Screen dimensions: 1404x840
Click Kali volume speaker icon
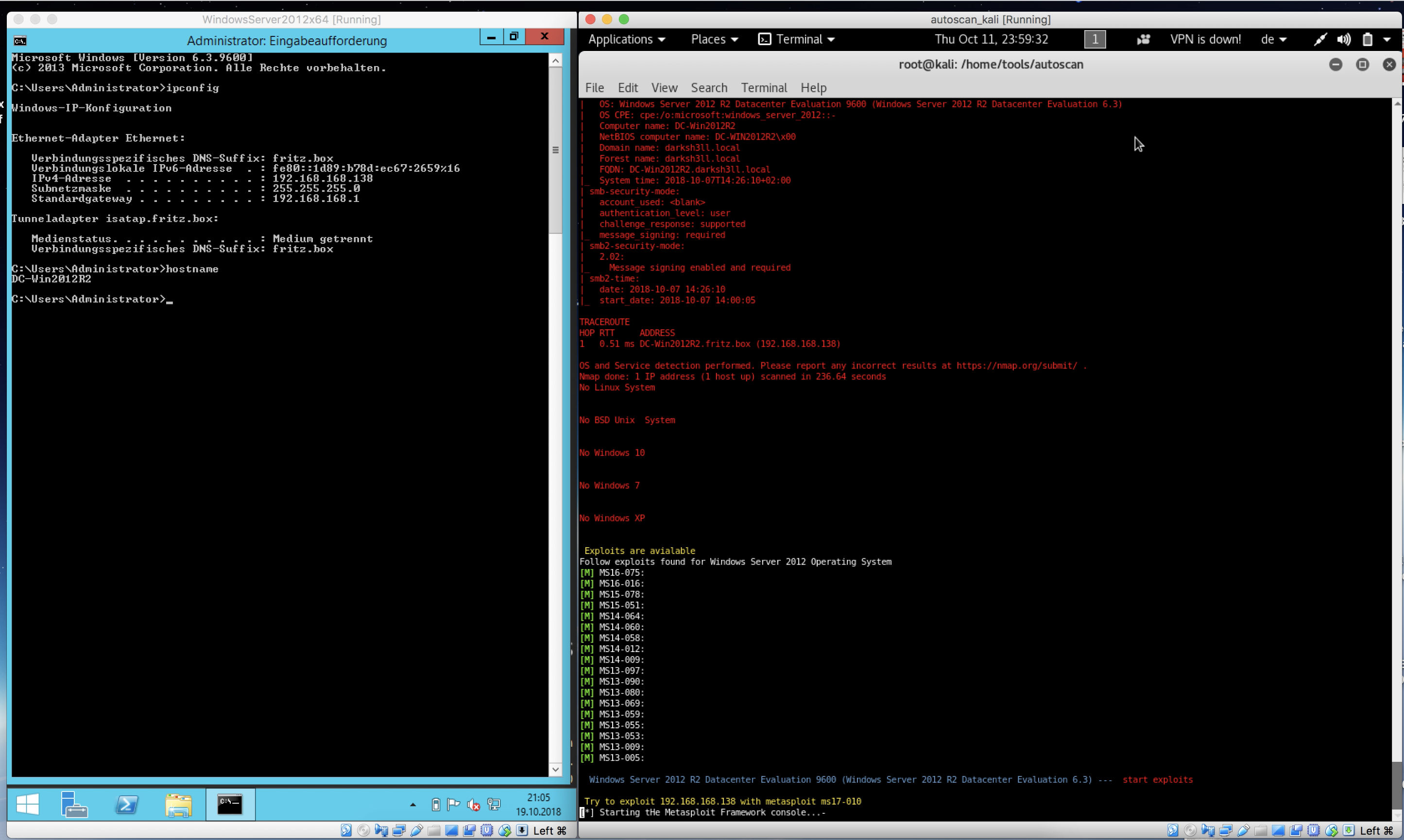(x=1343, y=39)
